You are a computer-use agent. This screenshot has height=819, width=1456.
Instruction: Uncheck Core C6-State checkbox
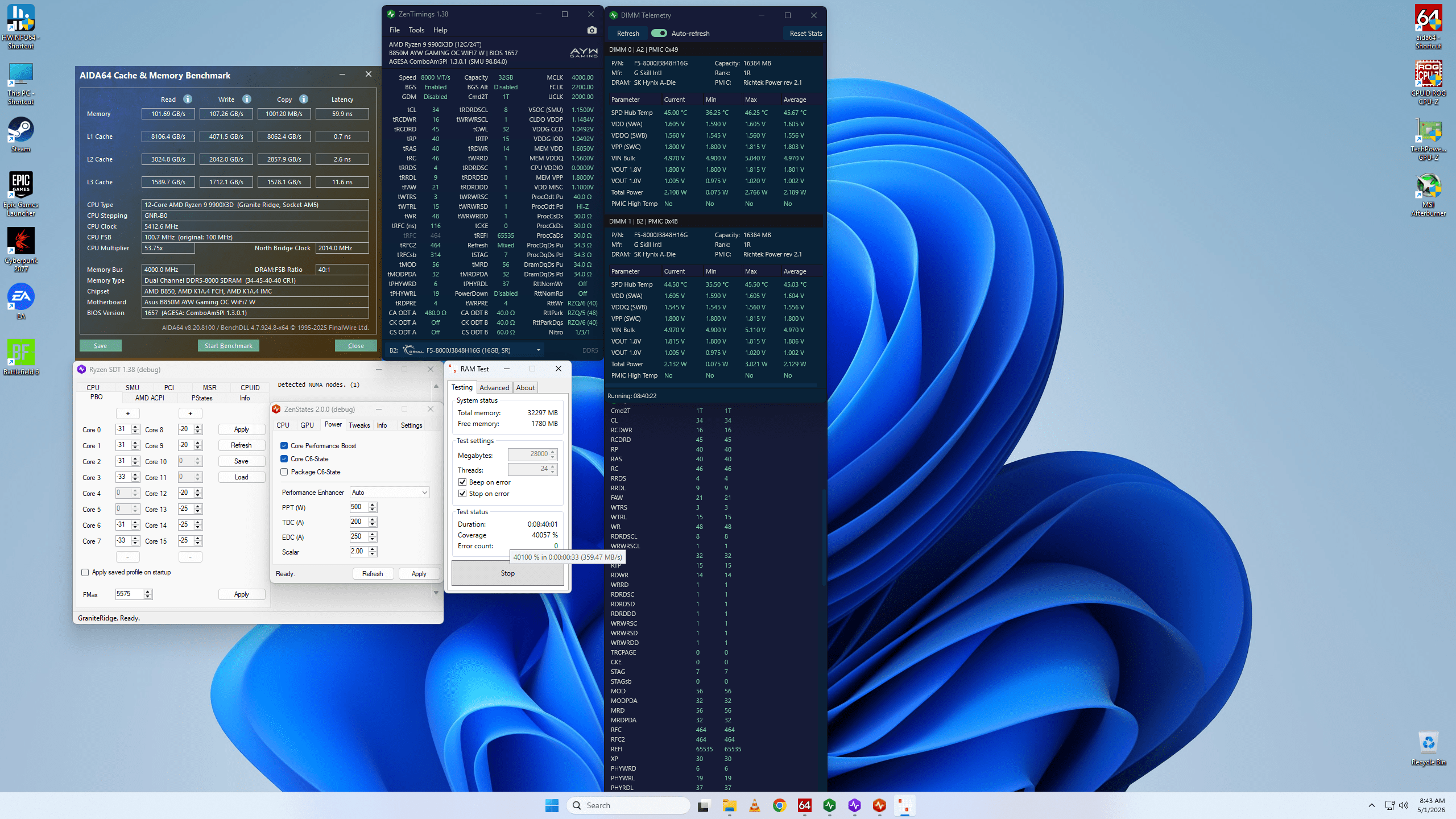pyautogui.click(x=284, y=458)
